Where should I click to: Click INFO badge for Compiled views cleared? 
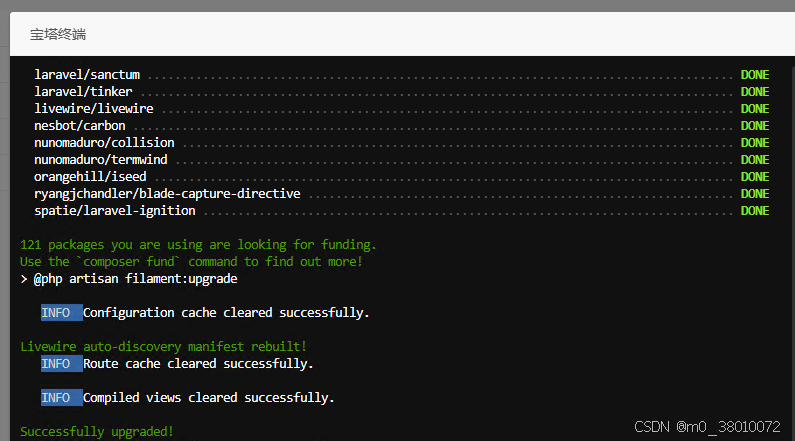(61, 398)
